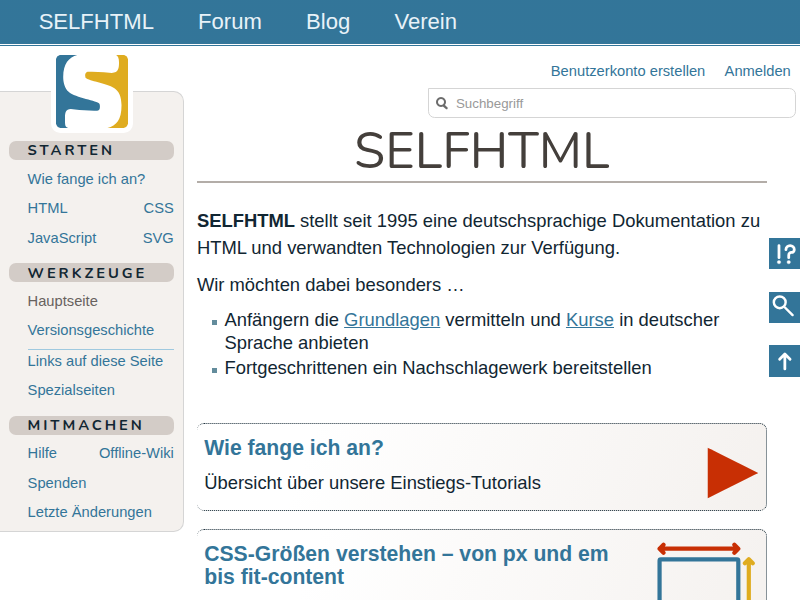The image size is (800, 600).
Task: Click bold SELFHTML word in intro paragraph
Action: (x=246, y=221)
